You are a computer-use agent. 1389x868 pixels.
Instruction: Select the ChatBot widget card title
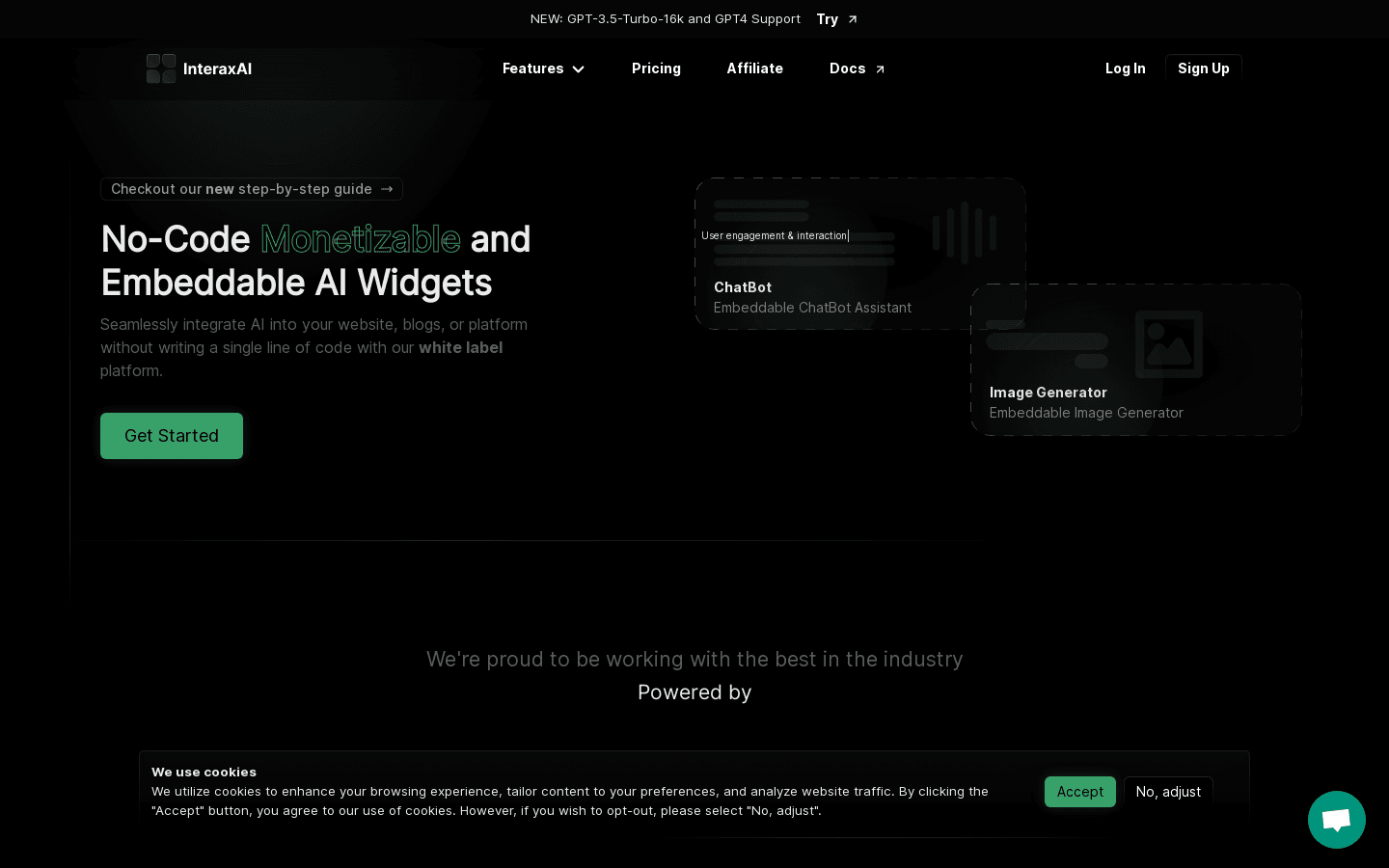click(743, 287)
